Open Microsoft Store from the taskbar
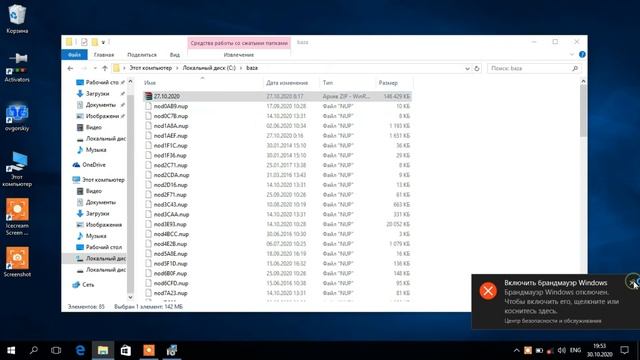The height and width of the screenshot is (360, 640). 126,350
